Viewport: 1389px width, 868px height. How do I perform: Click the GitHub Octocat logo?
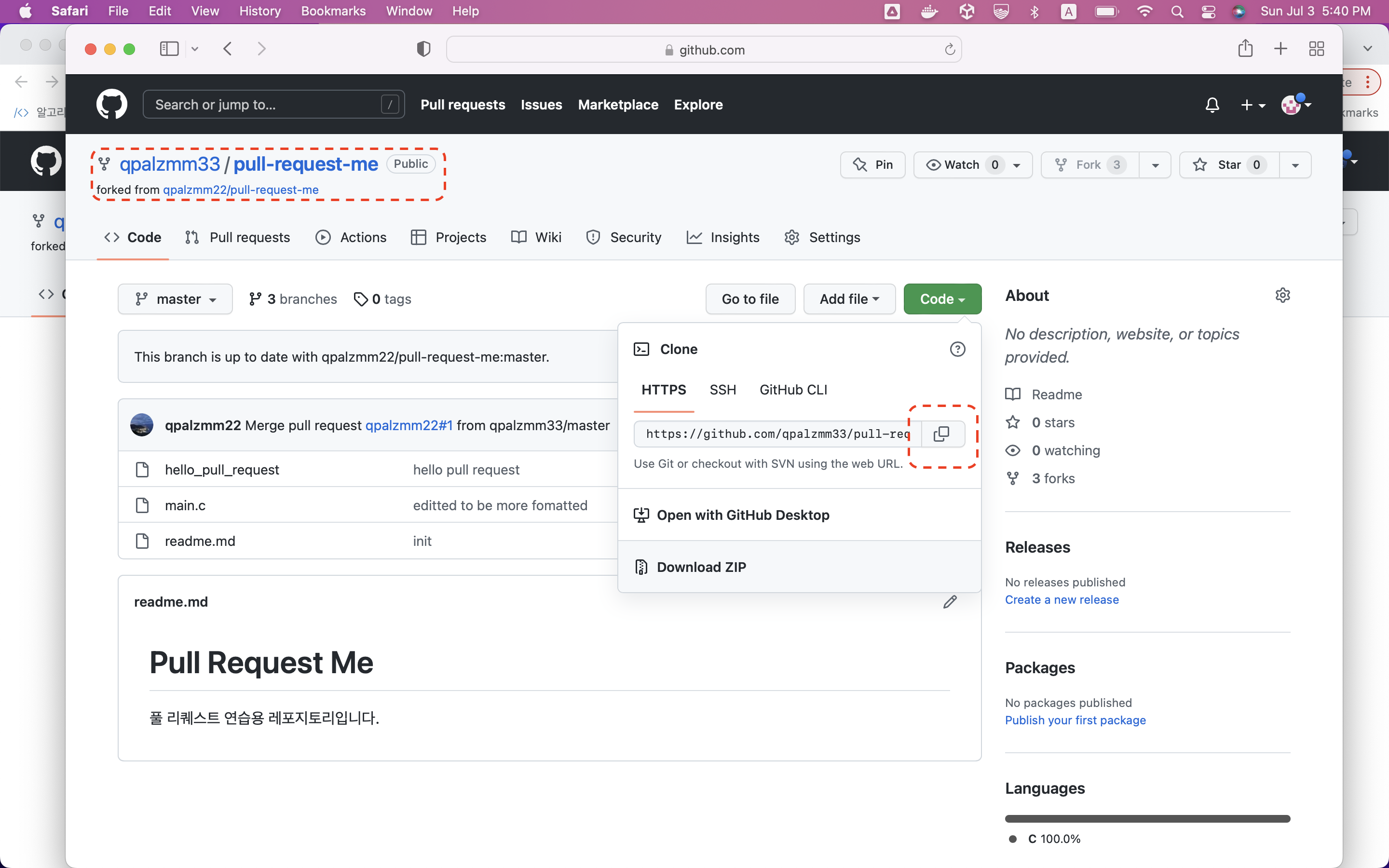[x=111, y=105]
